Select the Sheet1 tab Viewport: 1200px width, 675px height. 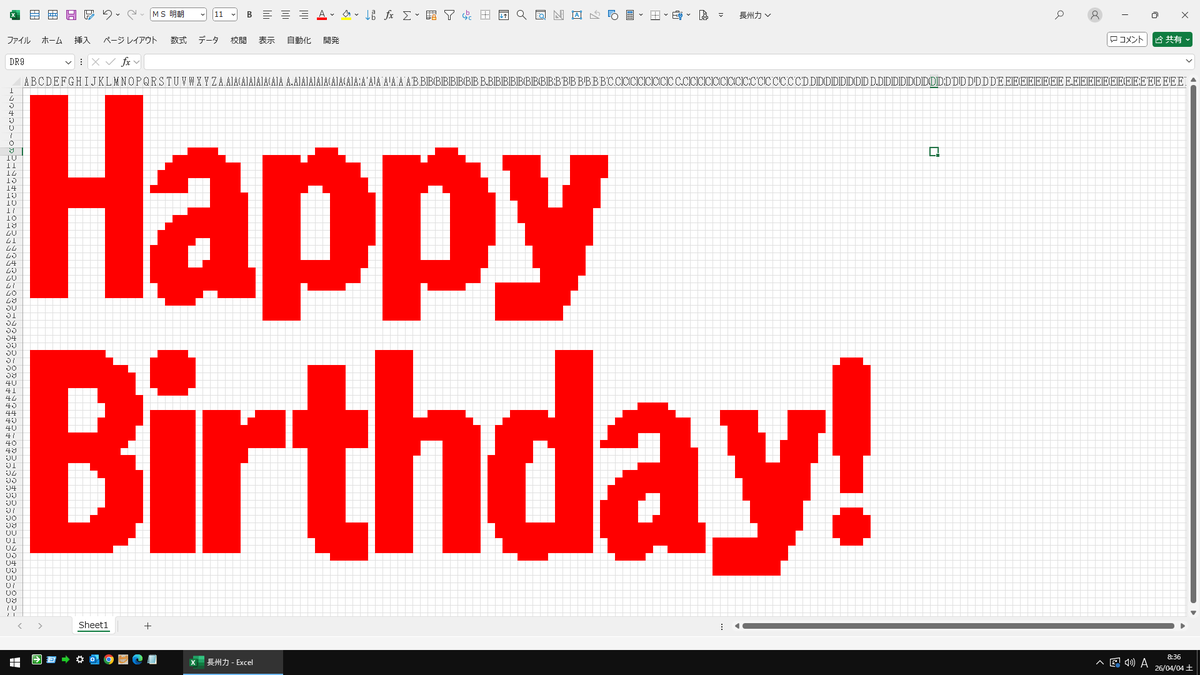click(93, 625)
